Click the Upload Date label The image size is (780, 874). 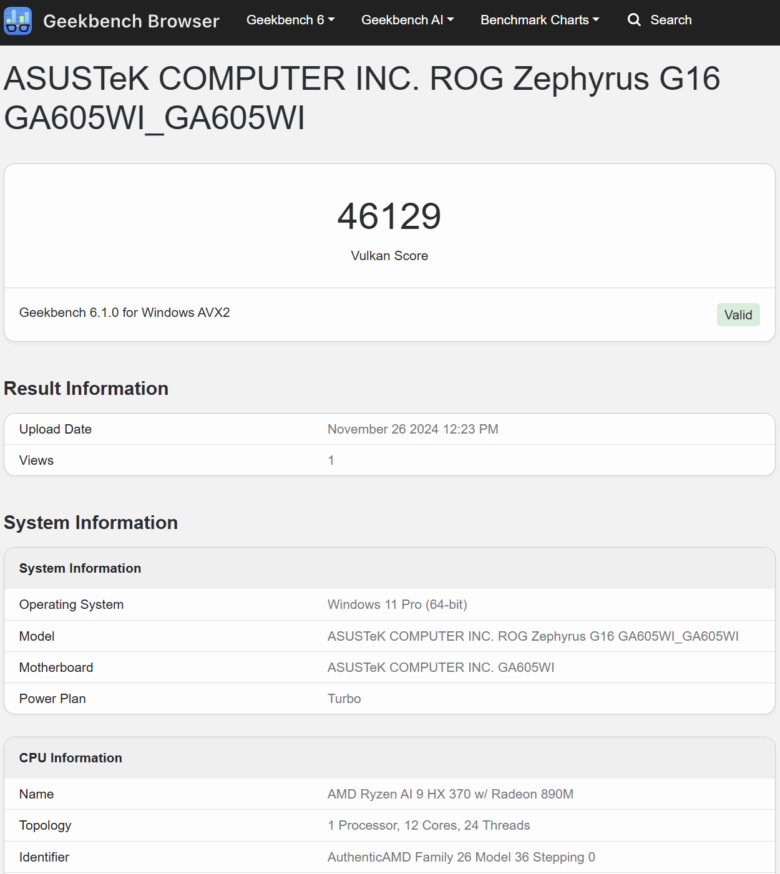tap(55, 429)
